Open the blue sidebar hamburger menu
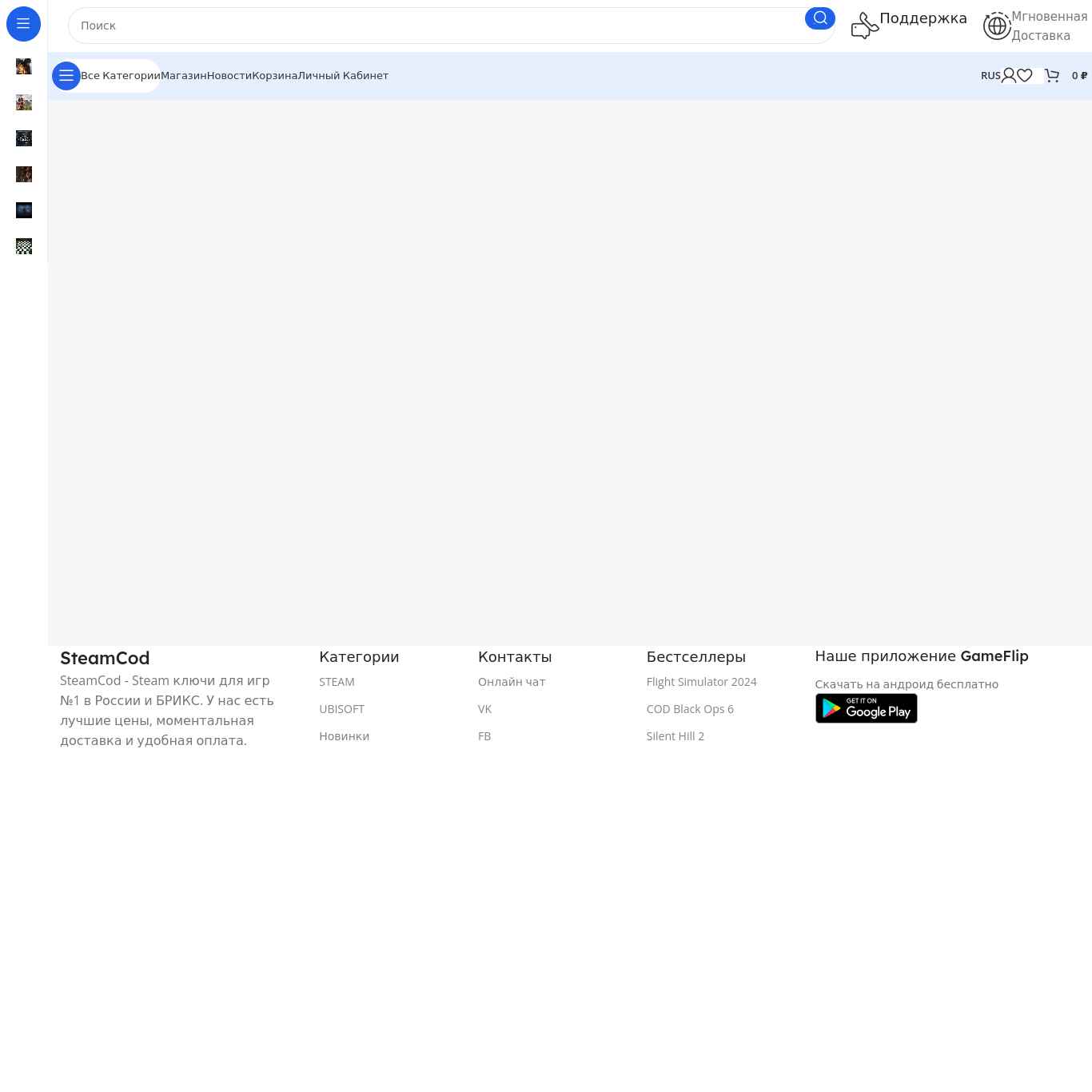This screenshot has width=1092, height=1092. [23, 24]
